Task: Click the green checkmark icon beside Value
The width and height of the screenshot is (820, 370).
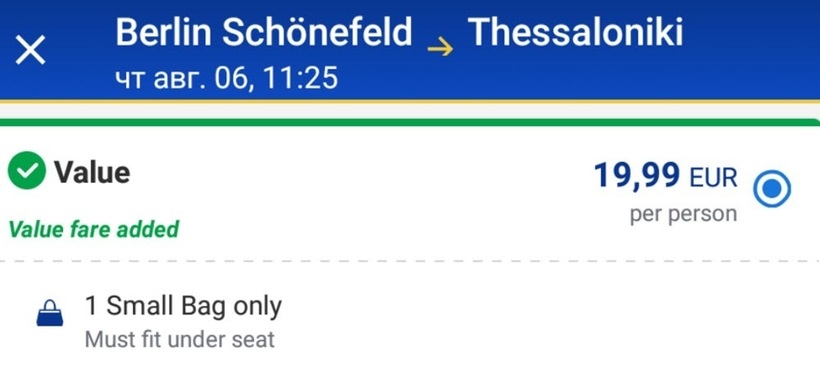Action: (27, 170)
